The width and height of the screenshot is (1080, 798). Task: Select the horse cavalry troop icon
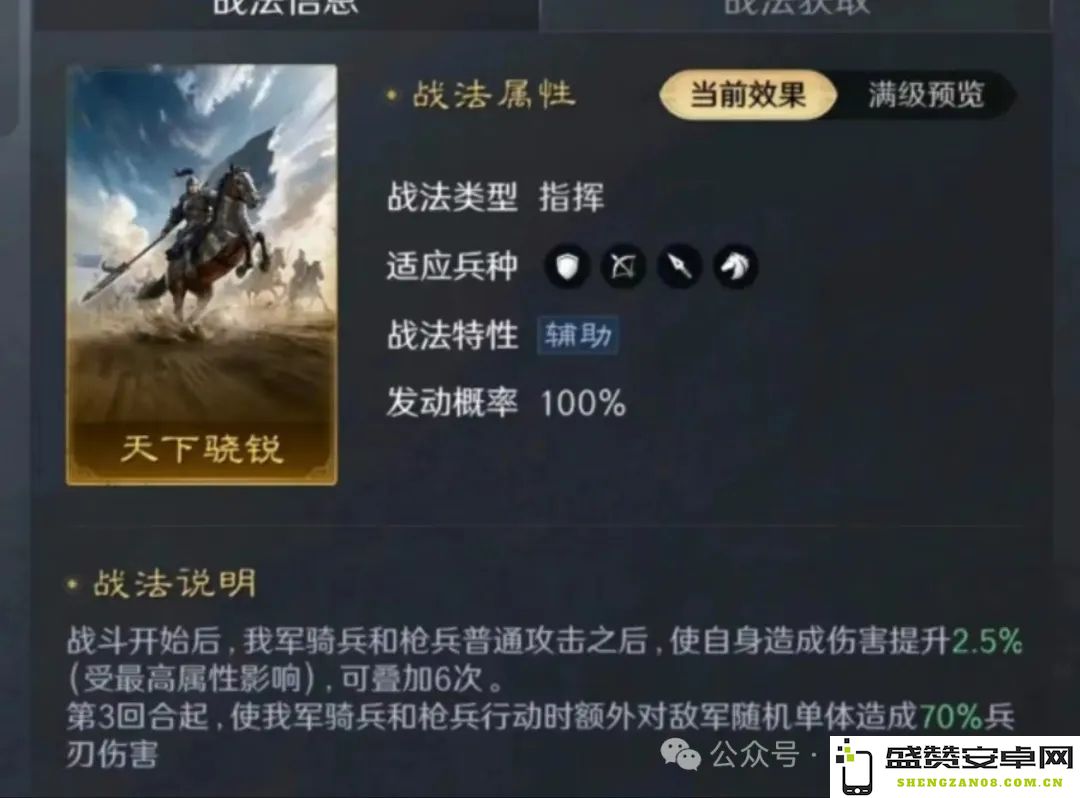(735, 266)
